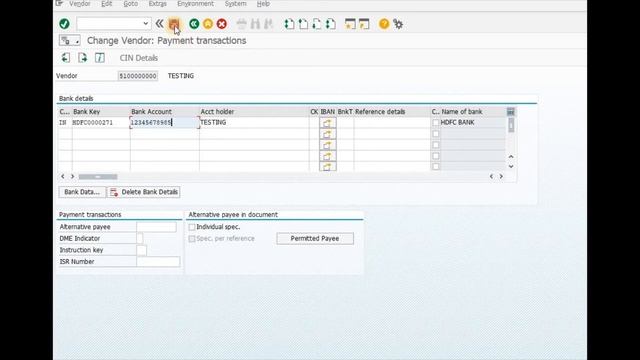
Task: Open the SAP window menu icon
Action: click(x=60, y=4)
